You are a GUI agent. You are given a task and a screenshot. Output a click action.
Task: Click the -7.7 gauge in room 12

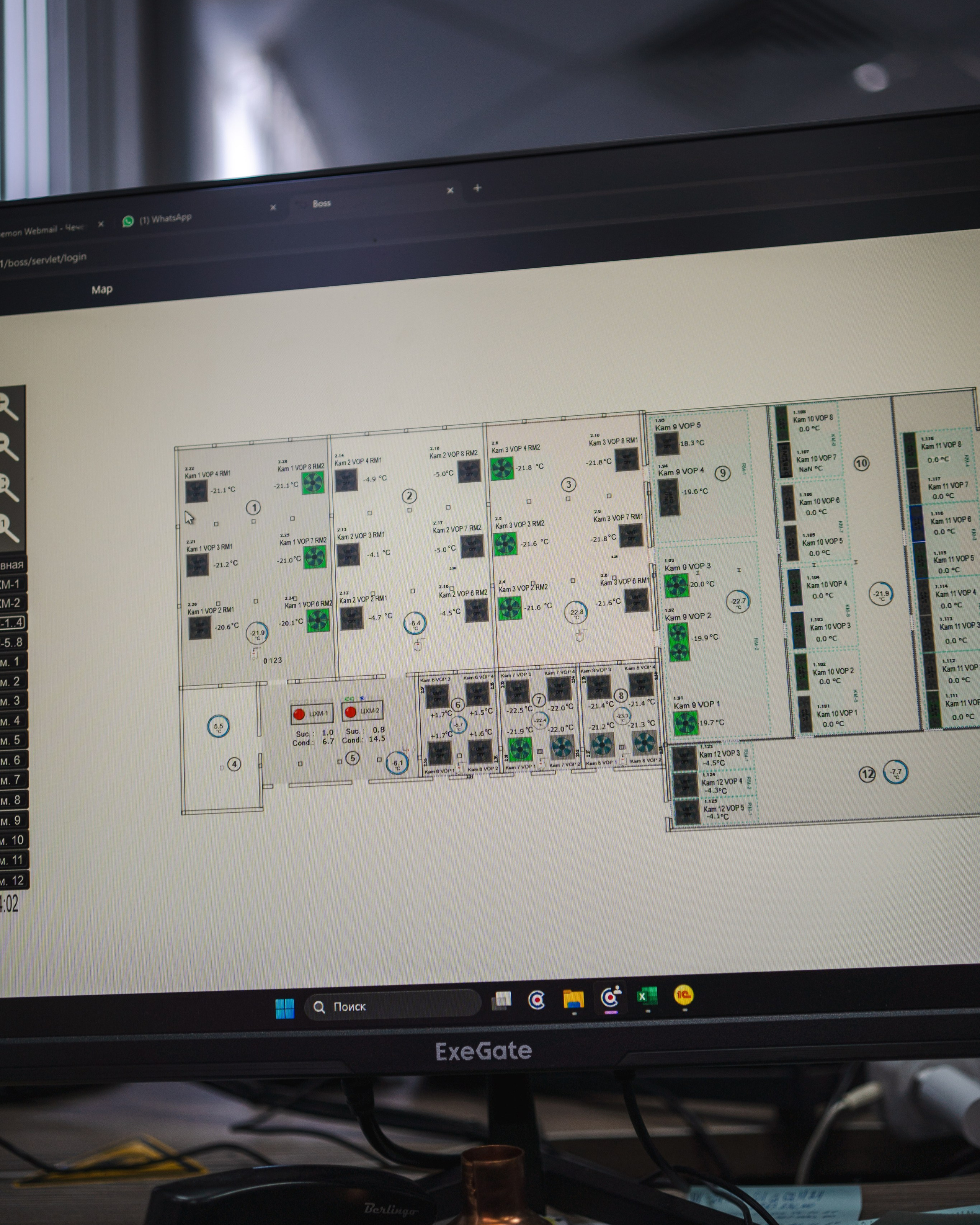[896, 772]
